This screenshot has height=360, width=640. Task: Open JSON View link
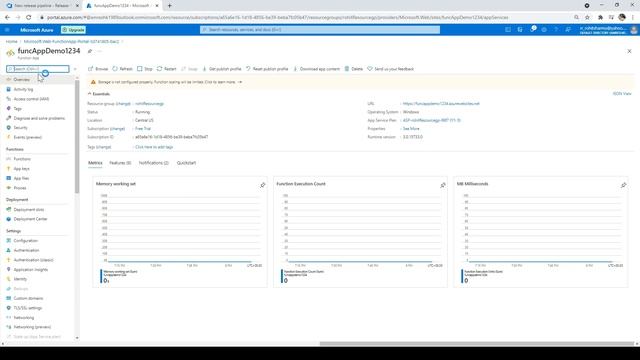click(x=622, y=94)
